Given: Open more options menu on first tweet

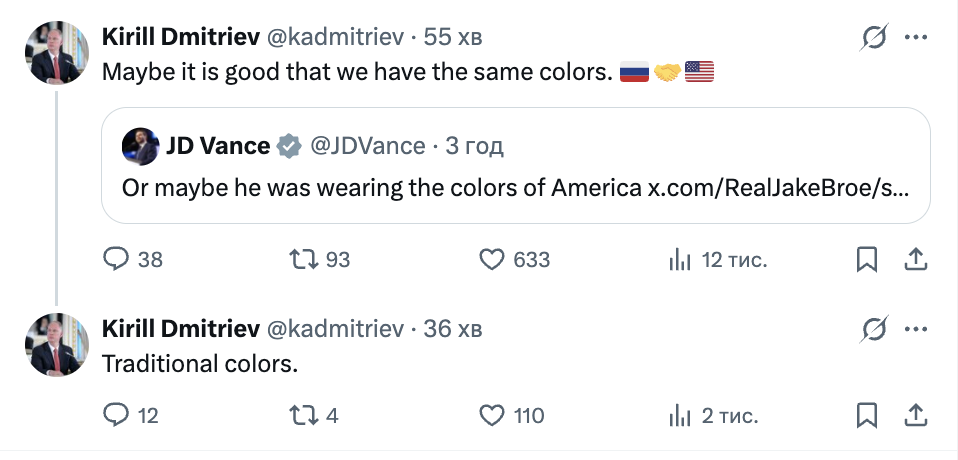Looking at the screenshot, I should (x=916, y=38).
